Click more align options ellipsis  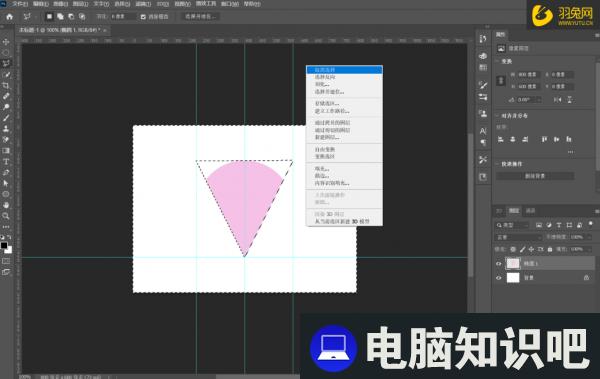pyautogui.click(x=571, y=152)
